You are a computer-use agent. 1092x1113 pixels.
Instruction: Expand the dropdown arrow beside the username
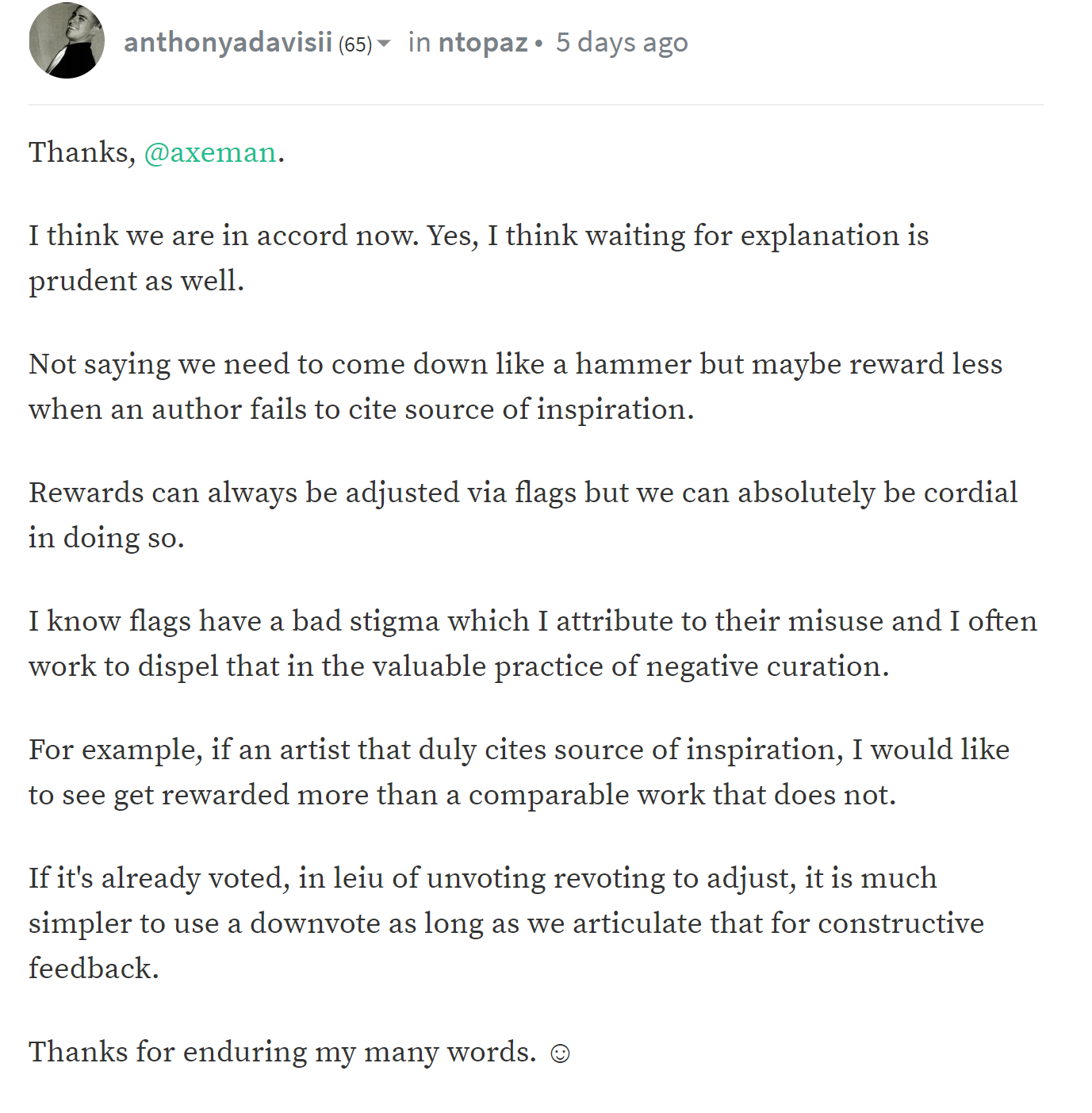coord(384,43)
